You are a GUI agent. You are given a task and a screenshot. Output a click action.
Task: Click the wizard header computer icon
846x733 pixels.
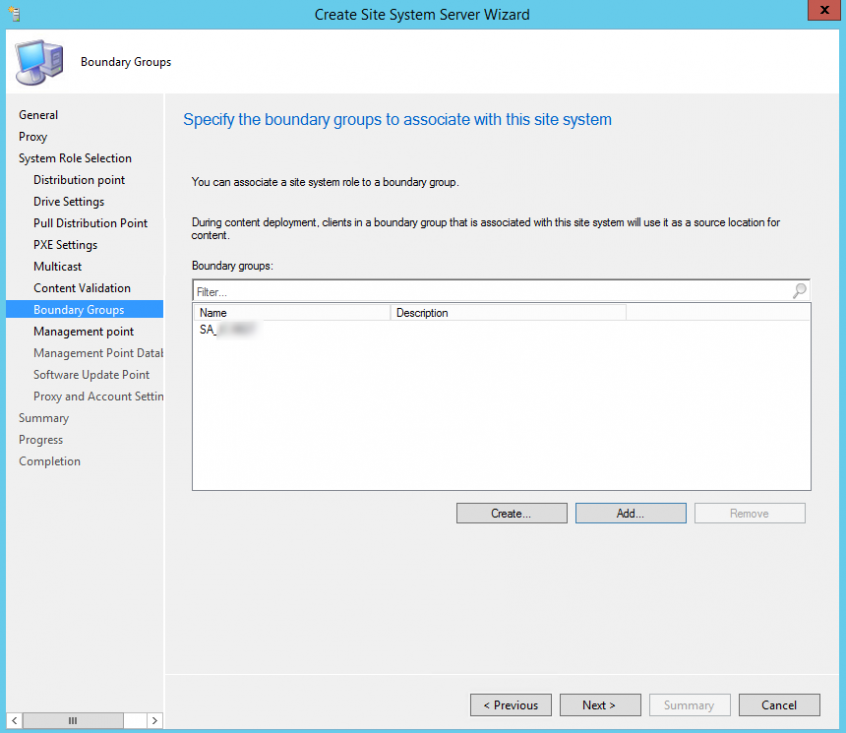pos(38,61)
